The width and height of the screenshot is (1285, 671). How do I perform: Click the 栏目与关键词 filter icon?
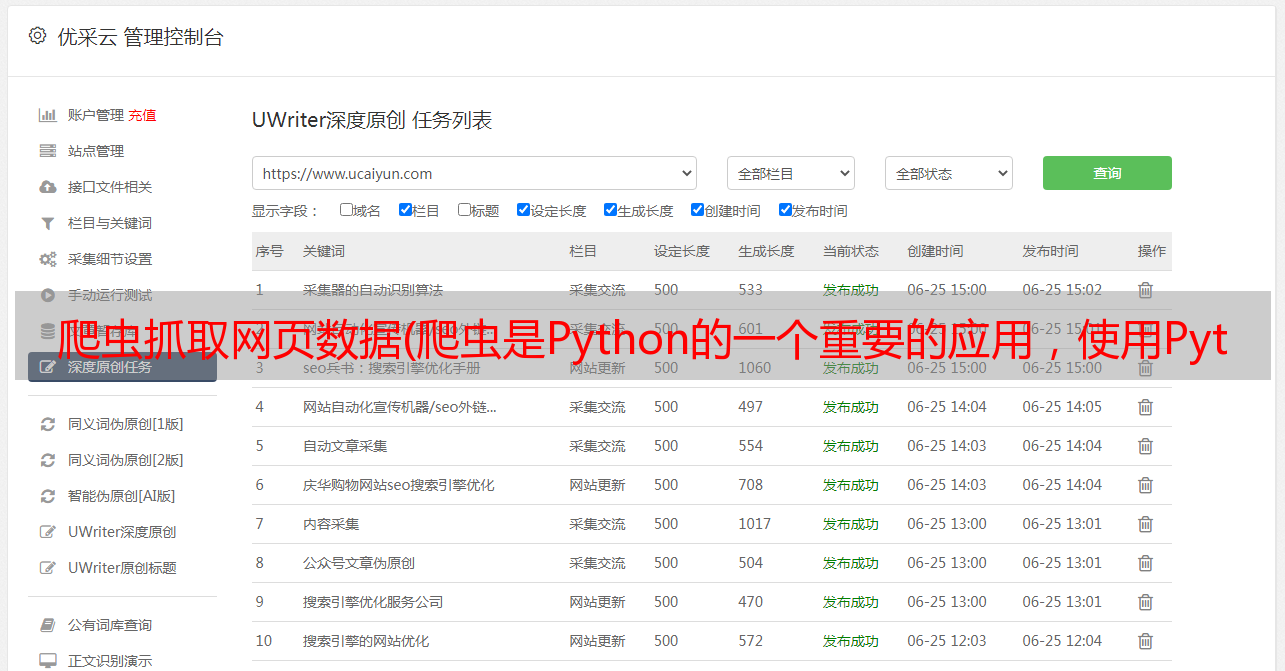point(47,223)
